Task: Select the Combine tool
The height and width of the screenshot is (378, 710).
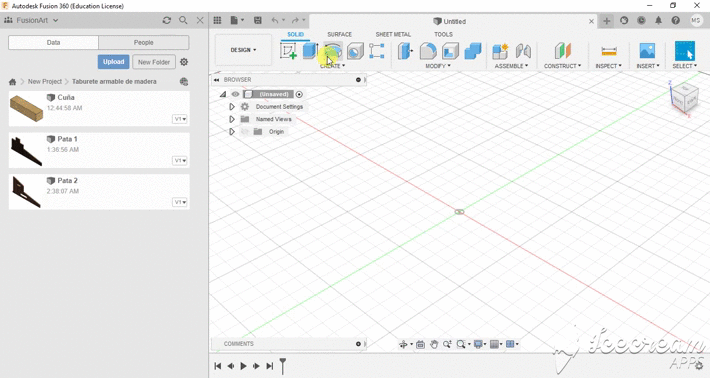Action: point(473,51)
